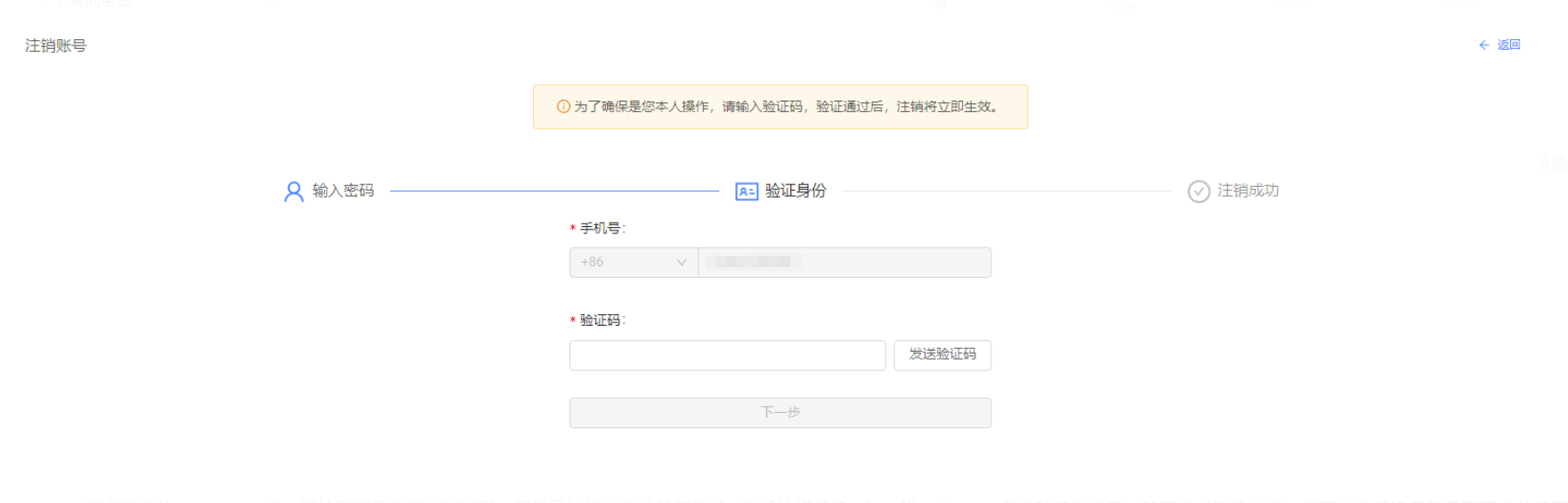
Task: Open the +86 country code dropdown
Action: click(633, 263)
